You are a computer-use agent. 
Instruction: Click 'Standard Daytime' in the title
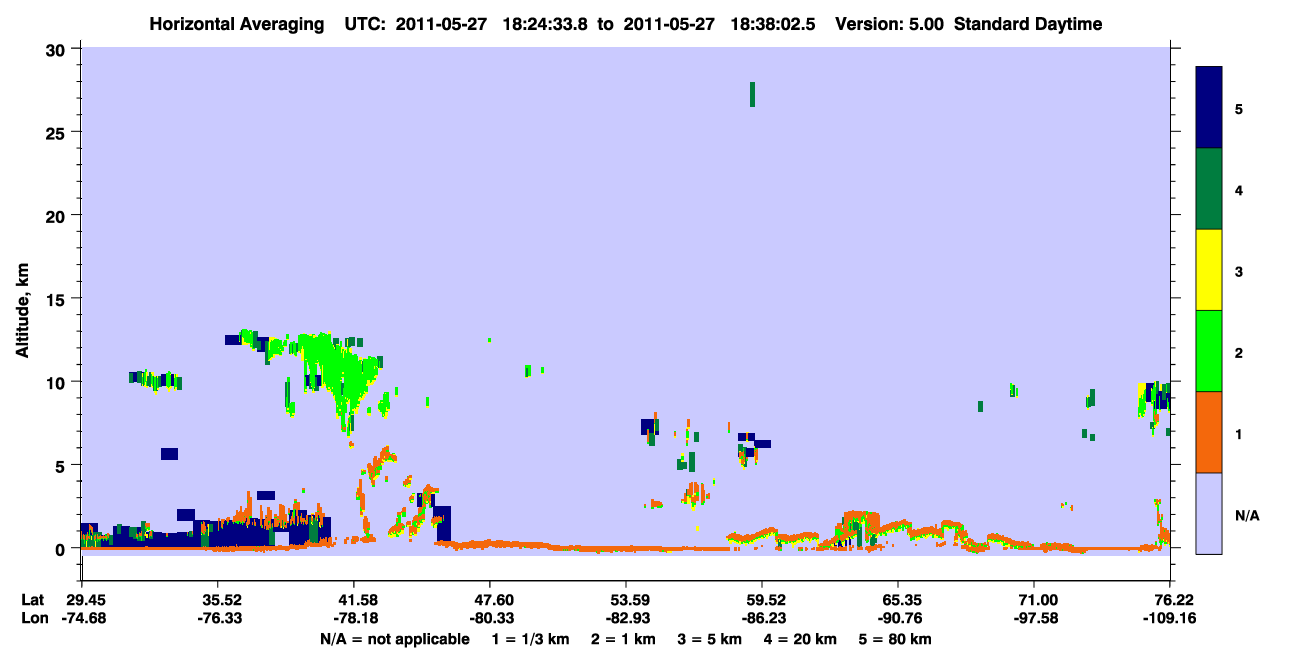tap(1028, 24)
